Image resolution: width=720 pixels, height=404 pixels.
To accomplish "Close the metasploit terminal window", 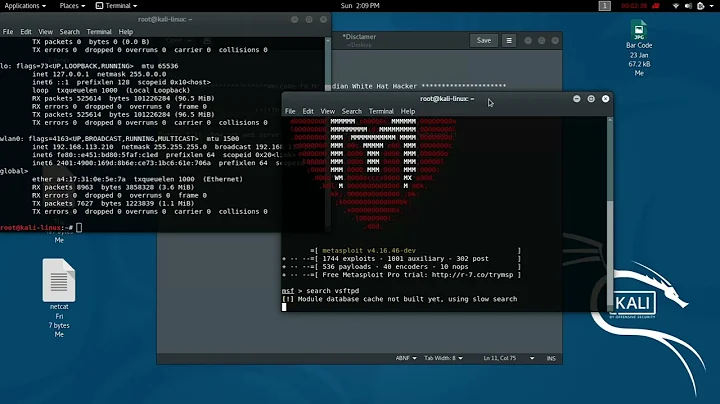I will (x=606, y=99).
